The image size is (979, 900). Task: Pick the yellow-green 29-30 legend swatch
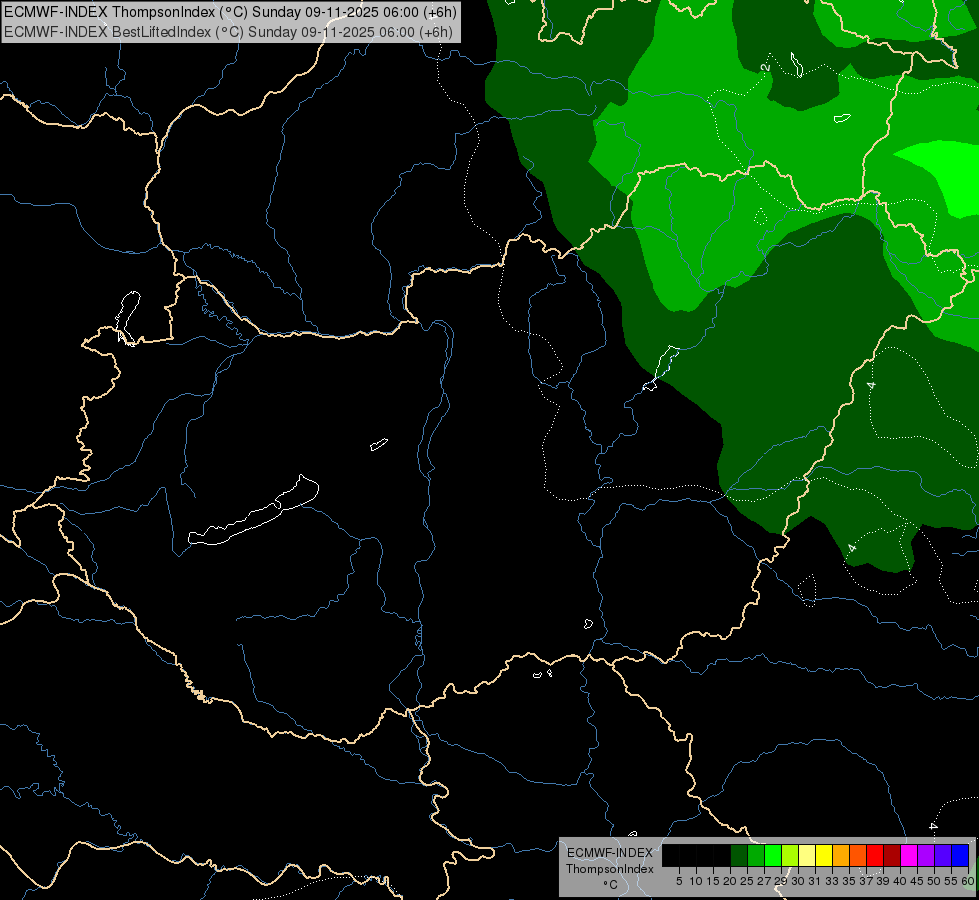(x=789, y=855)
